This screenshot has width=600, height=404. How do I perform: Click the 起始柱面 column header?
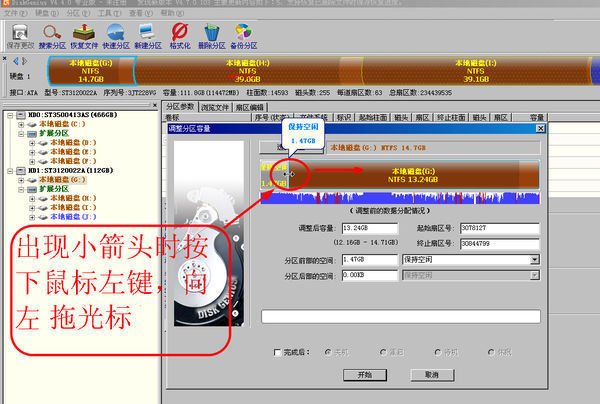click(373, 117)
